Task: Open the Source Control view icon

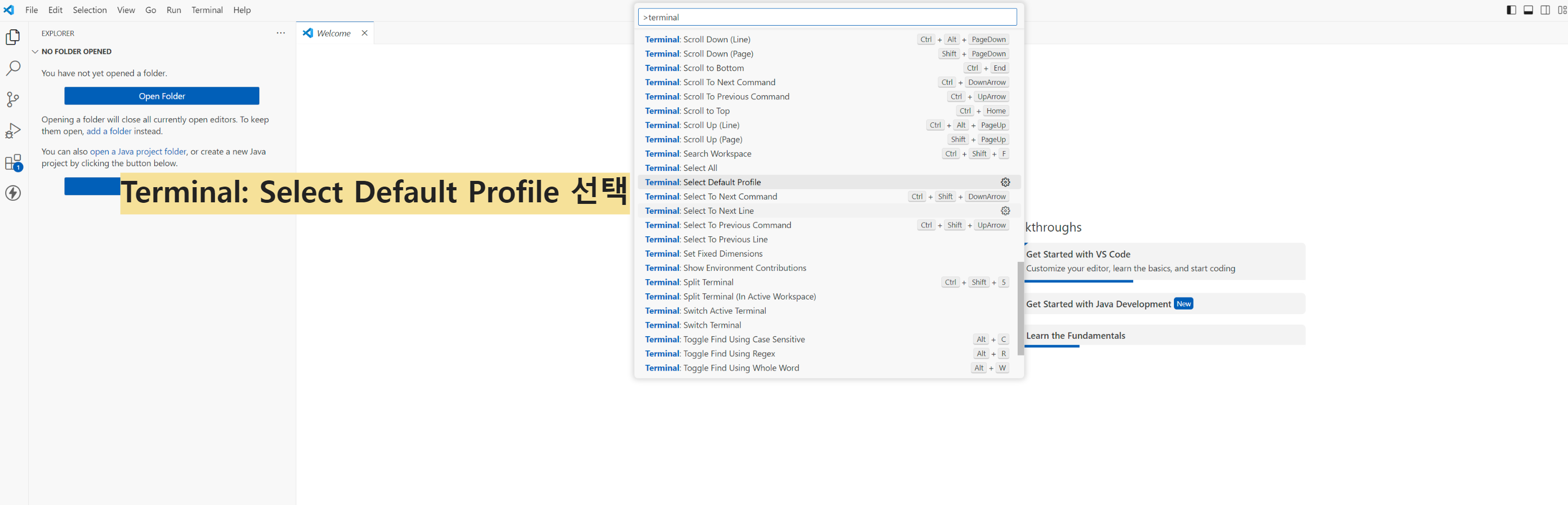Action: [x=13, y=99]
